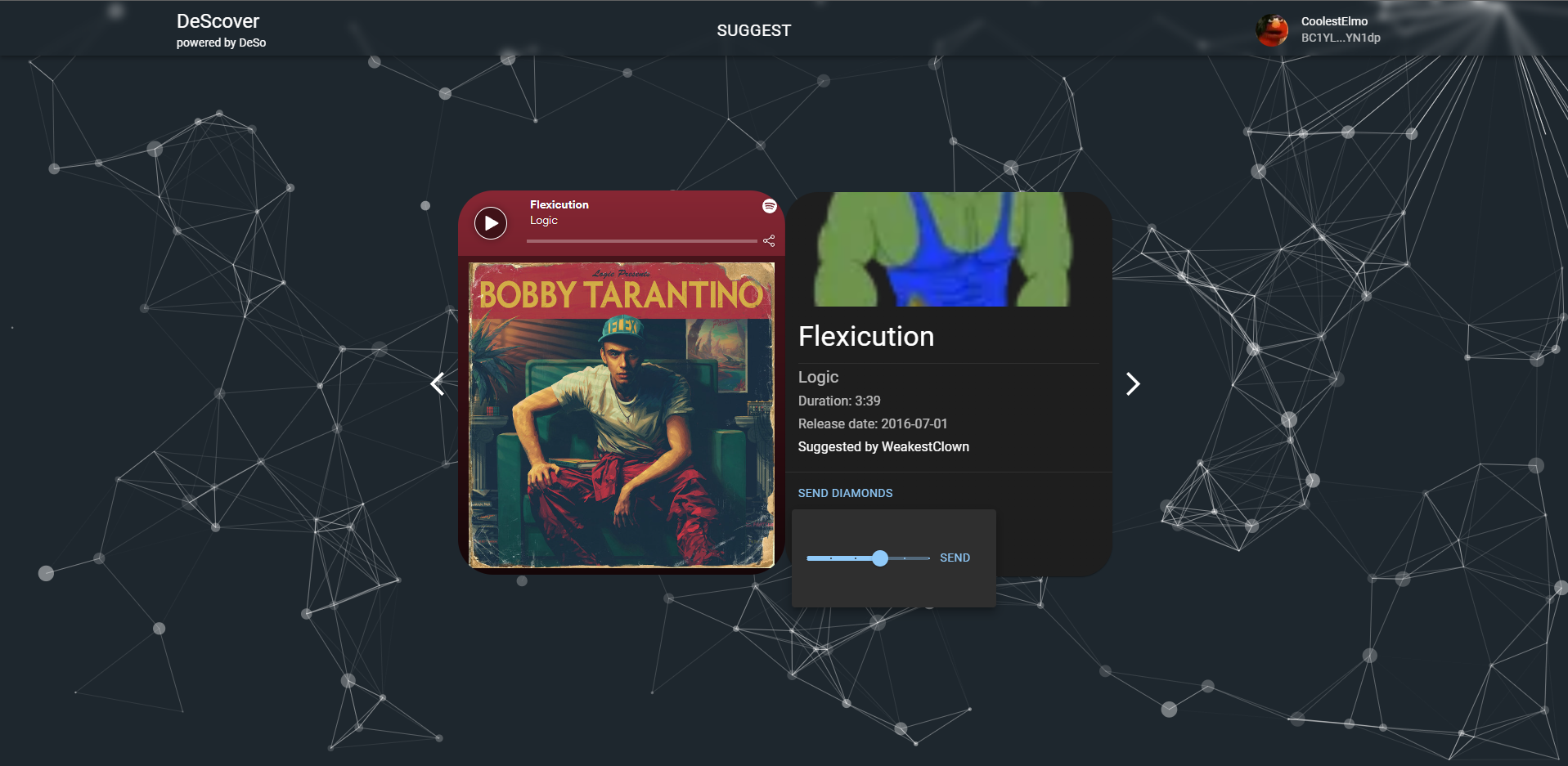The height and width of the screenshot is (766, 1568).
Task: Open the DeScover home logo
Action: click(218, 21)
